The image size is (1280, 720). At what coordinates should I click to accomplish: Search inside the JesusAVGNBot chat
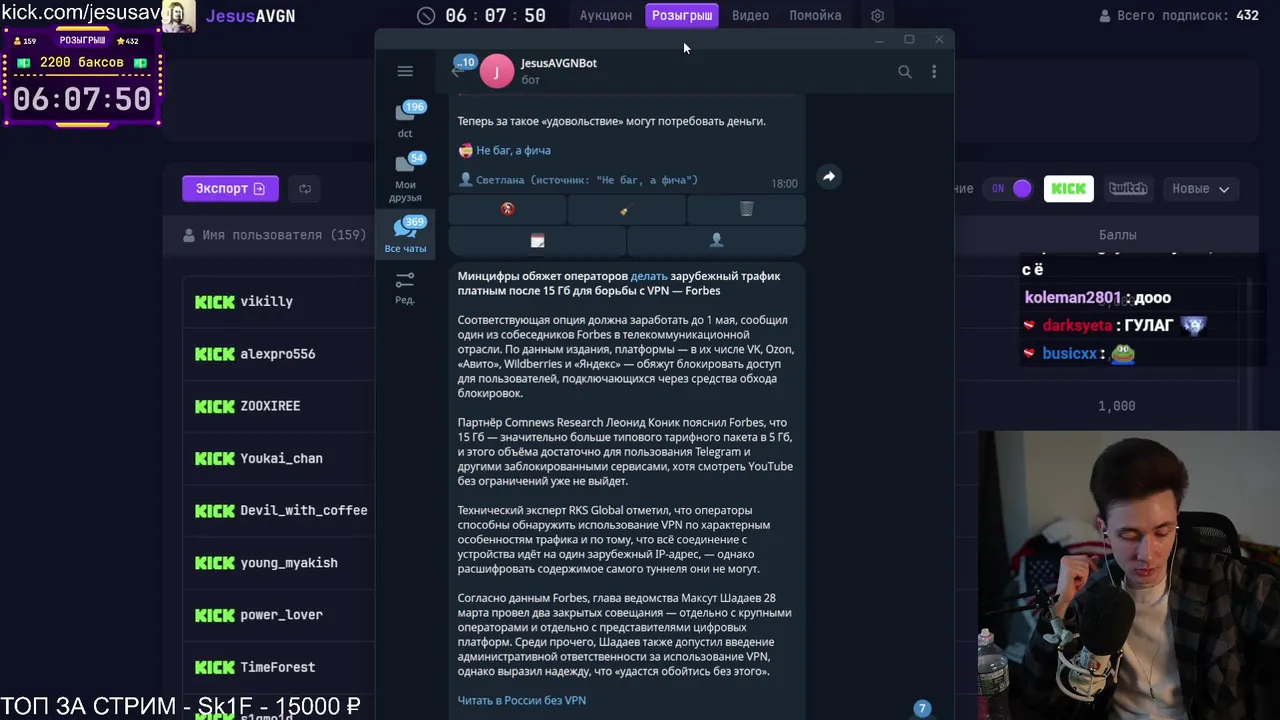(905, 72)
